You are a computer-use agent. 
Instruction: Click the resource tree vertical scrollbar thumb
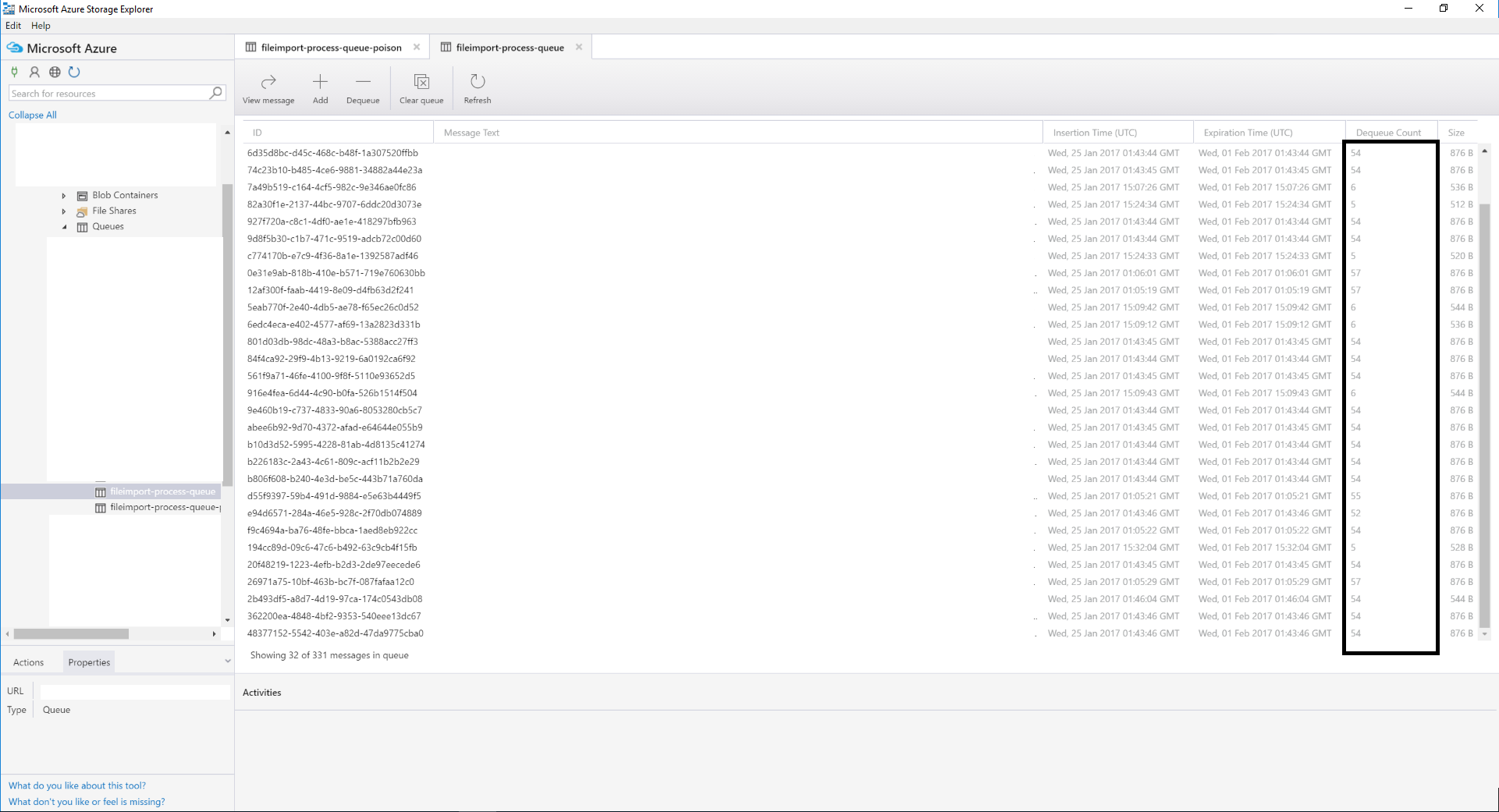pos(227,334)
